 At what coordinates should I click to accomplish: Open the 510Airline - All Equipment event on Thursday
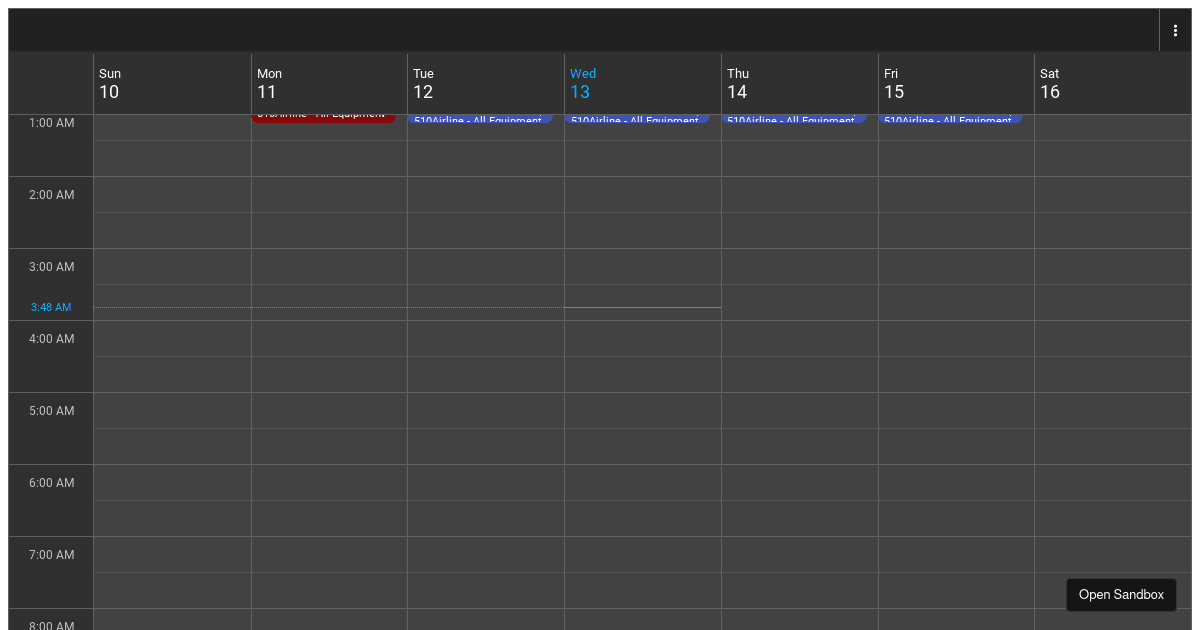click(795, 120)
